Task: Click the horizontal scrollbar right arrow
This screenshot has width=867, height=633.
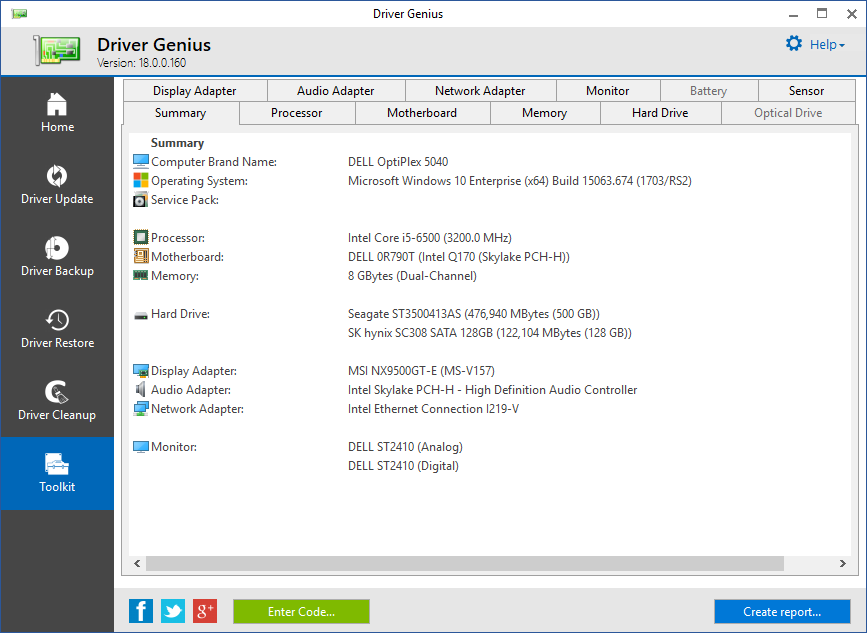Action: click(843, 563)
